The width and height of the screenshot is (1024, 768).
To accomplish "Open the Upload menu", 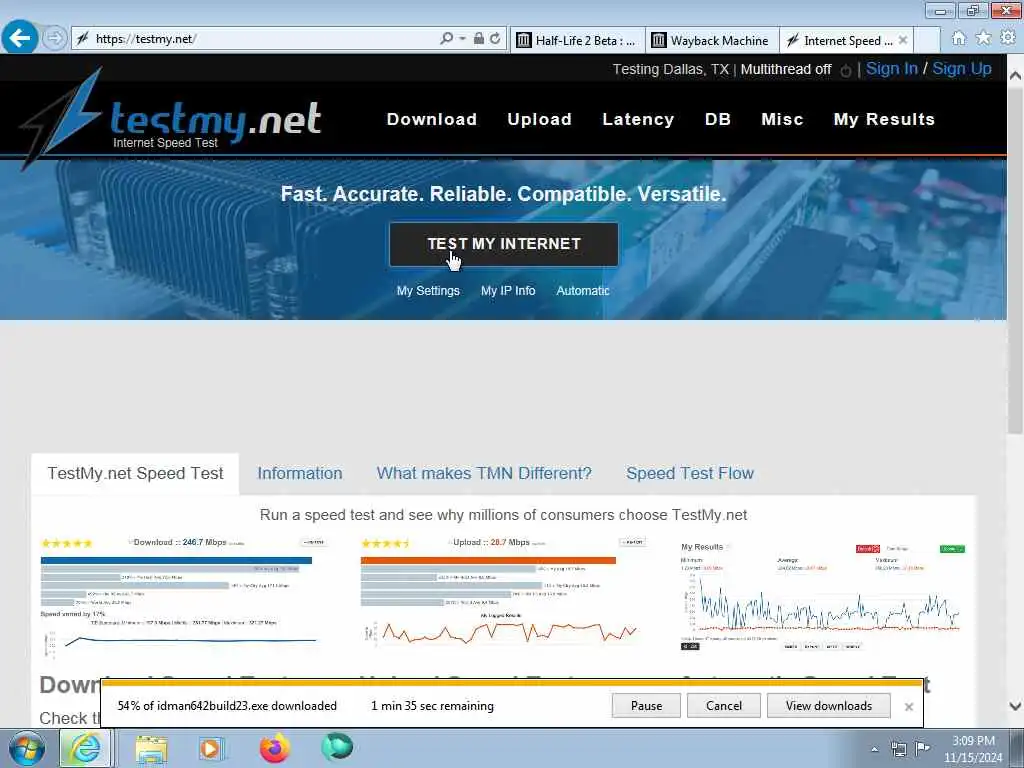I will (539, 119).
